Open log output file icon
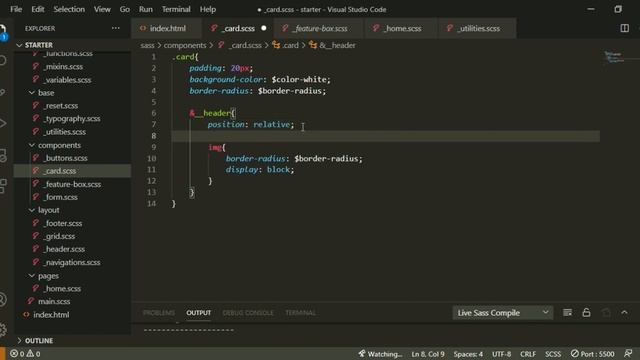640x360 pixels. click(x=606, y=313)
